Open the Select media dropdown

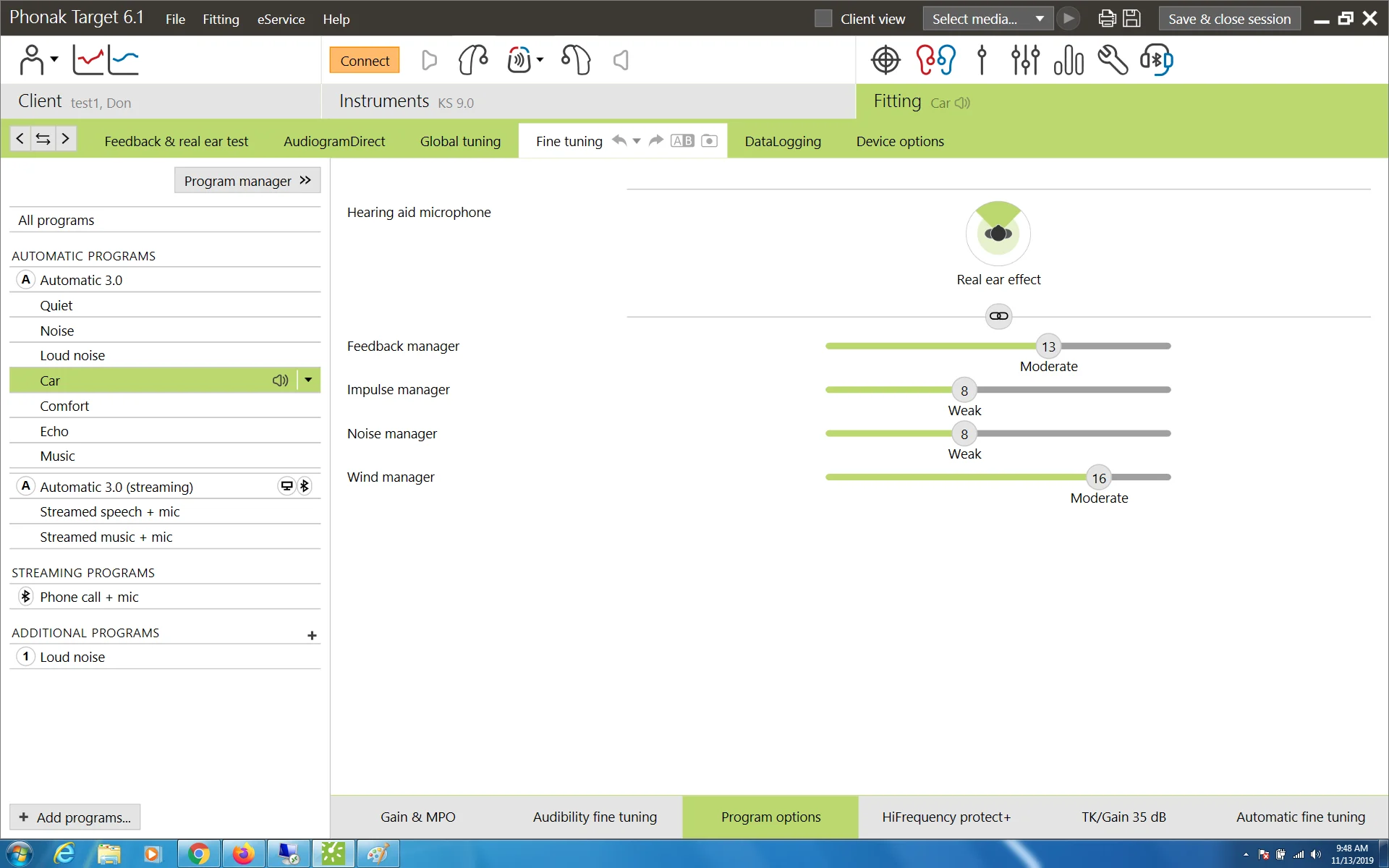[x=987, y=19]
